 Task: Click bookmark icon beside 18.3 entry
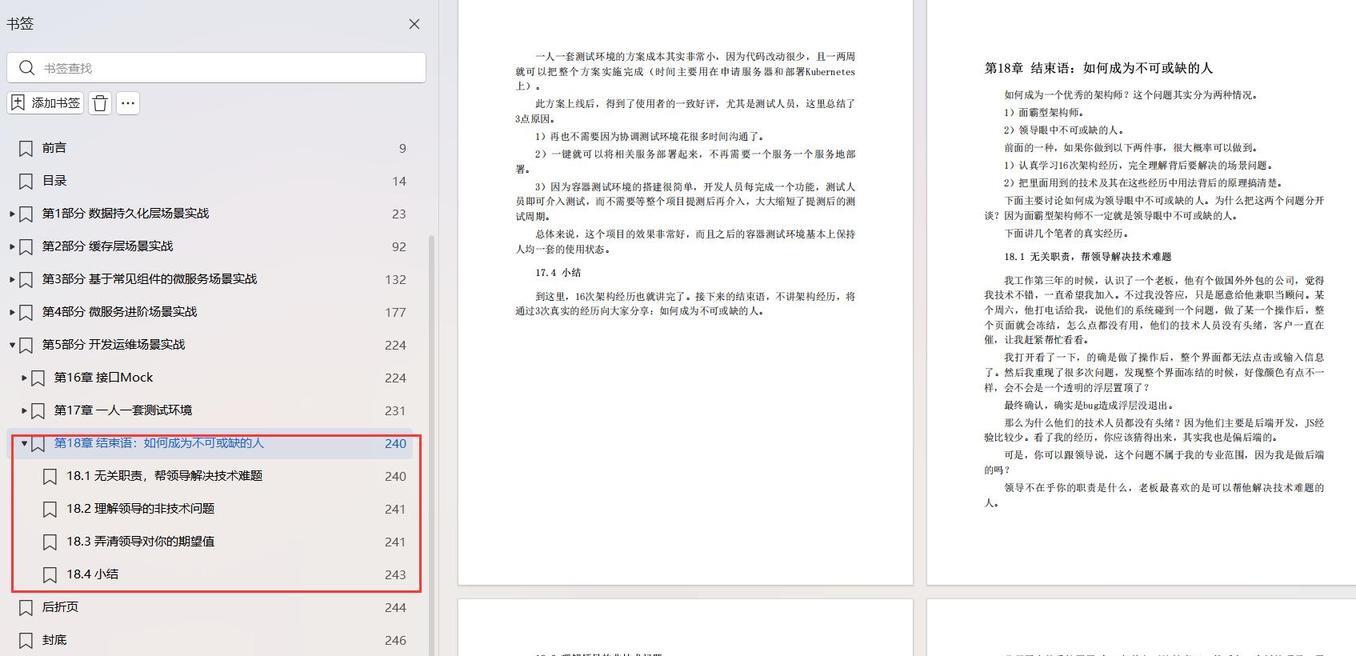click(50, 542)
